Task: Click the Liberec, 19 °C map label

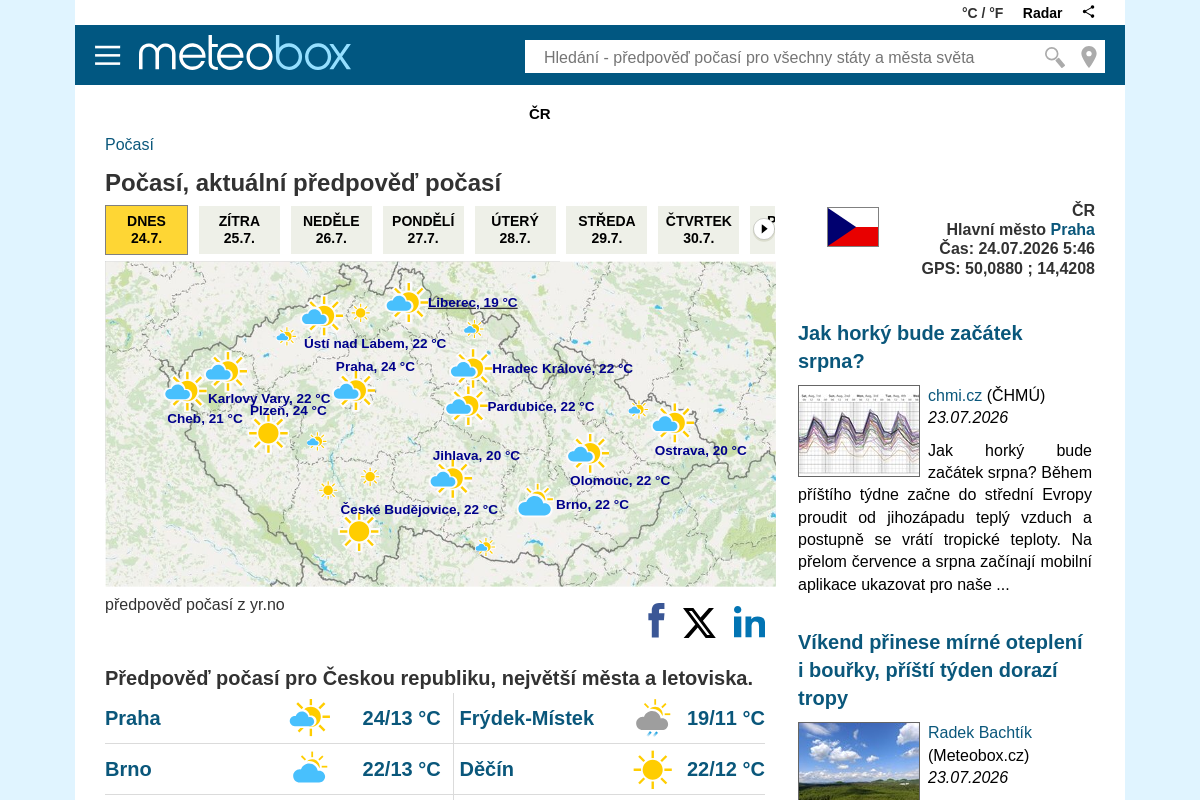Action: click(x=473, y=303)
